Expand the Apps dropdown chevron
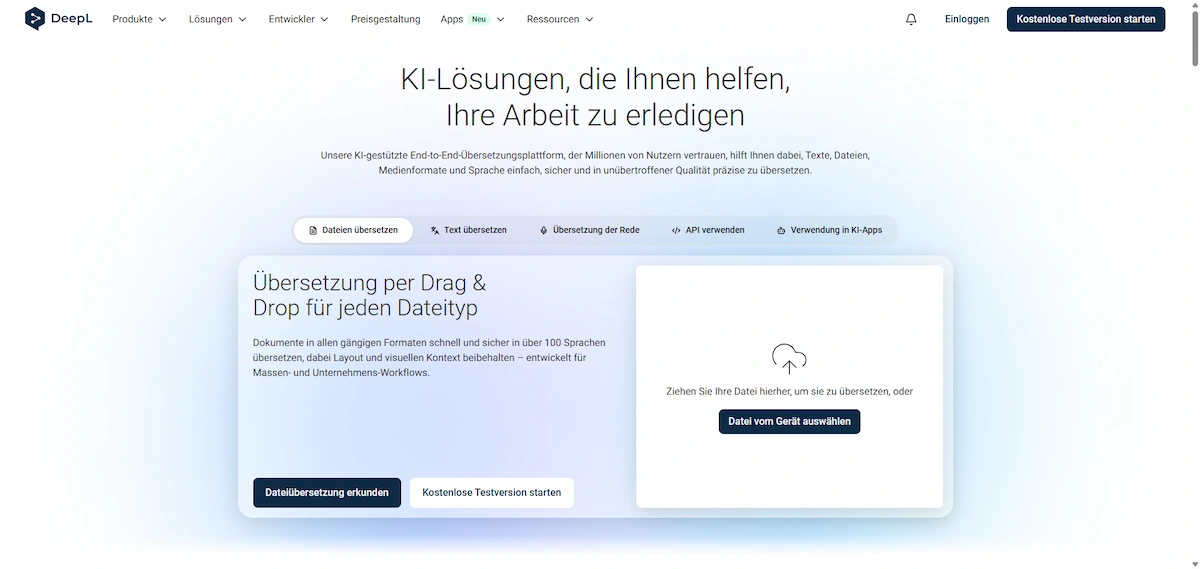1200x569 pixels. point(500,19)
